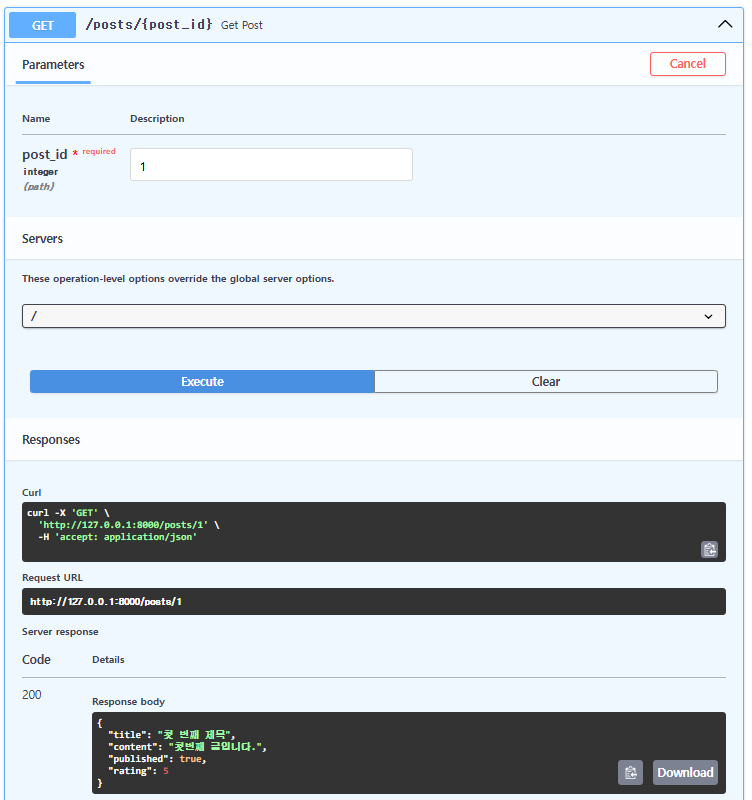Click the Response body label
Viewport: 752px width, 800px height.
[129, 702]
